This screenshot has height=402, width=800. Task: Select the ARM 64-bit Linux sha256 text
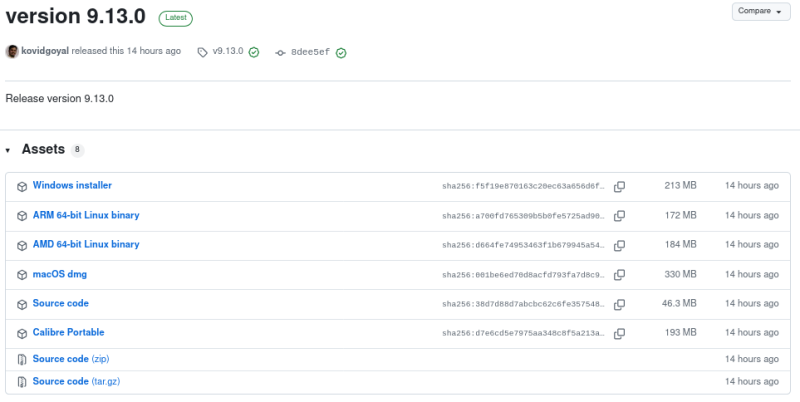click(x=523, y=216)
